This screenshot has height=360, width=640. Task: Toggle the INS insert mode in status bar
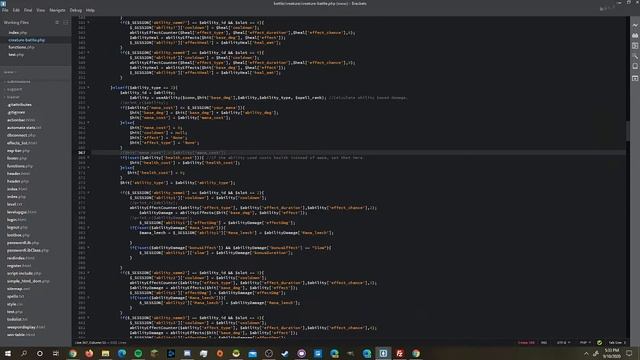(544, 342)
